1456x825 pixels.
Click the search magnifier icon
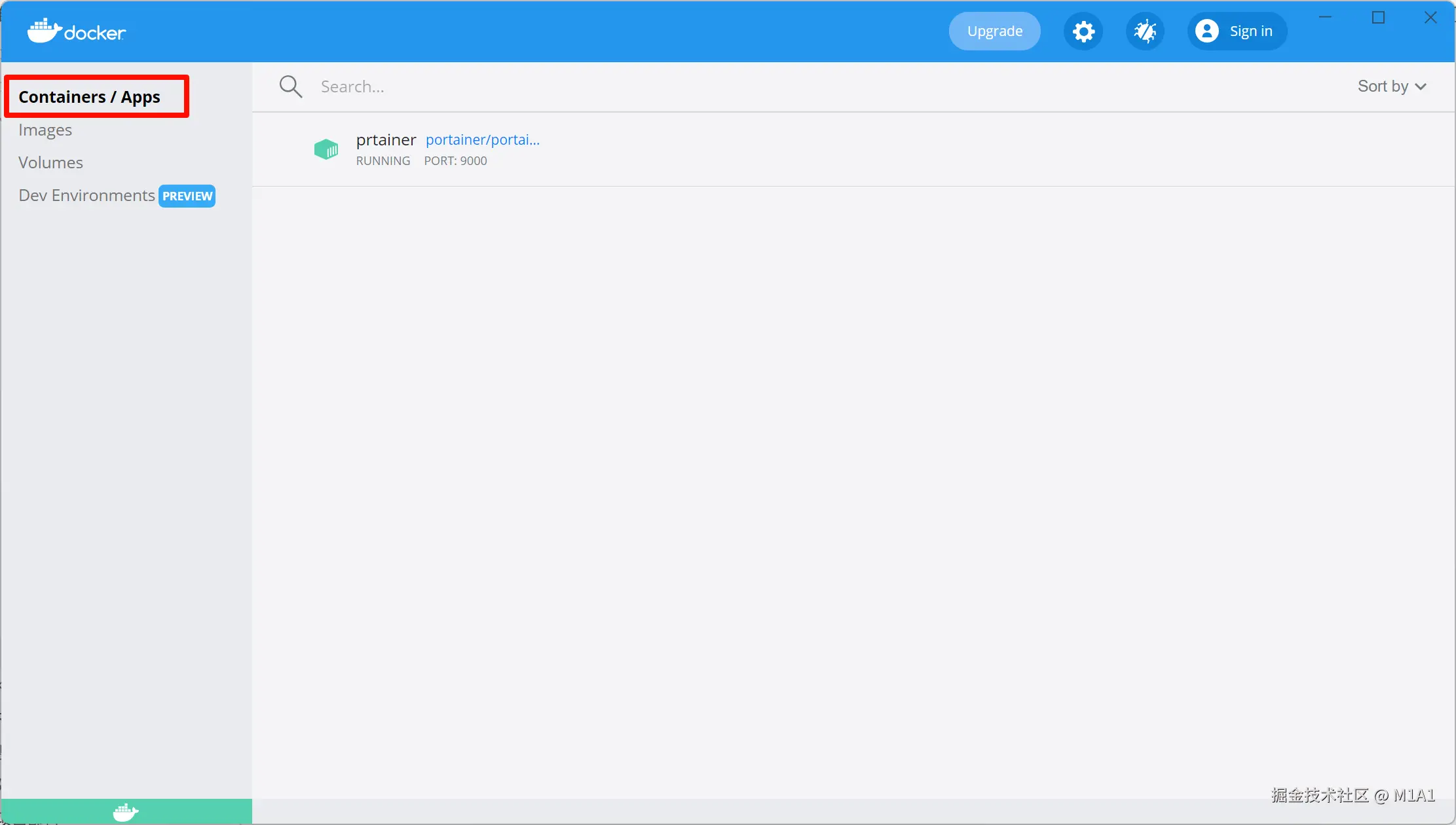(290, 86)
